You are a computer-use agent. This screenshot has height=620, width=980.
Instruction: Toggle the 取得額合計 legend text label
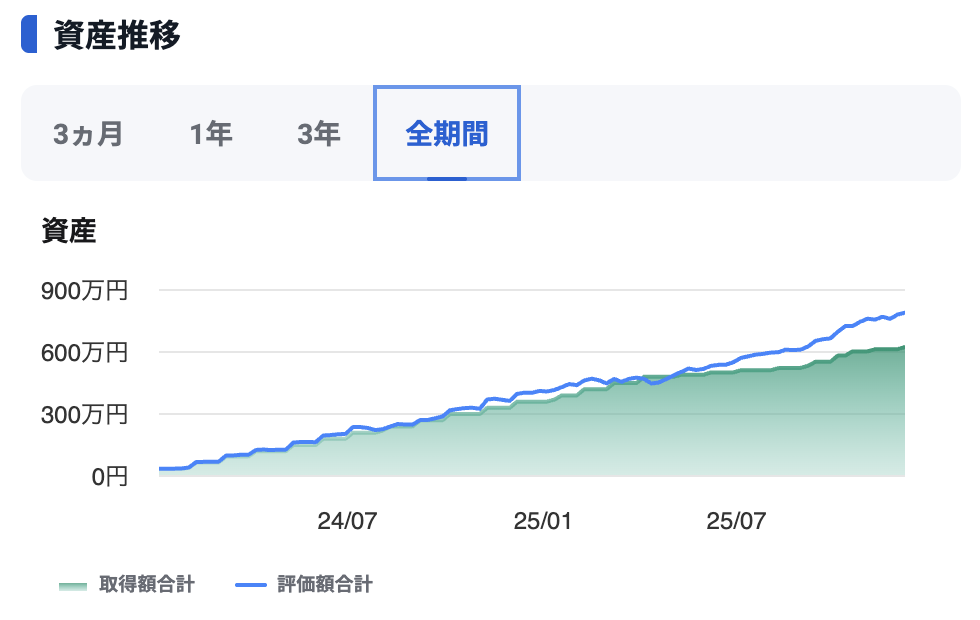pos(146,585)
